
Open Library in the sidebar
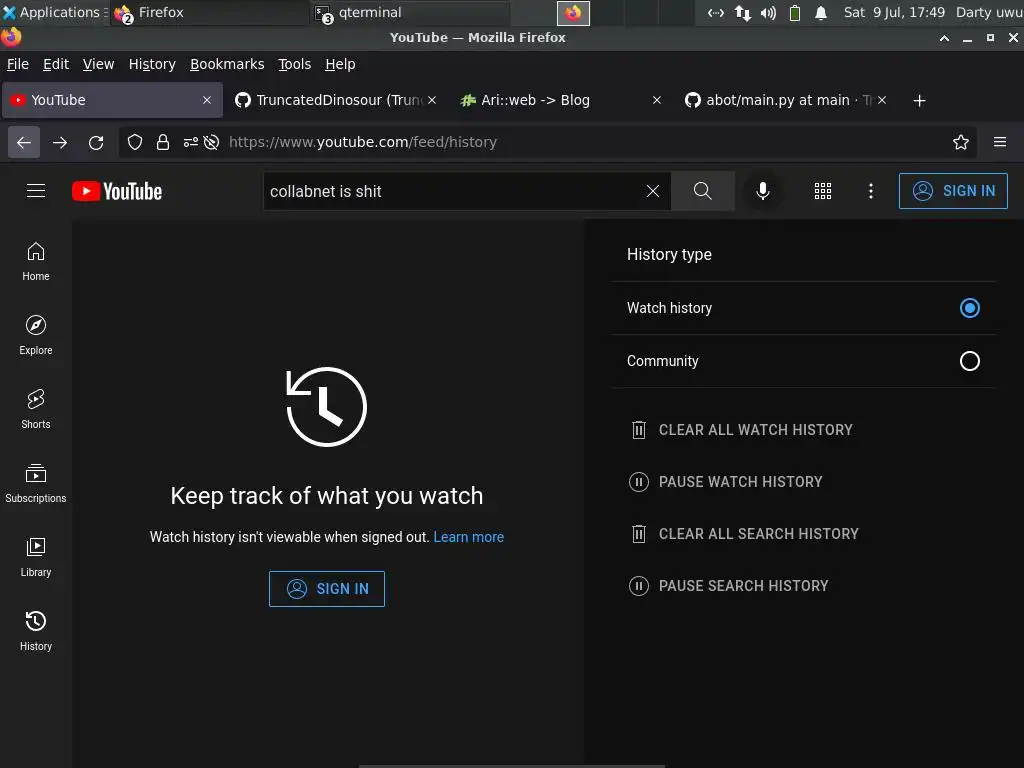pos(36,557)
